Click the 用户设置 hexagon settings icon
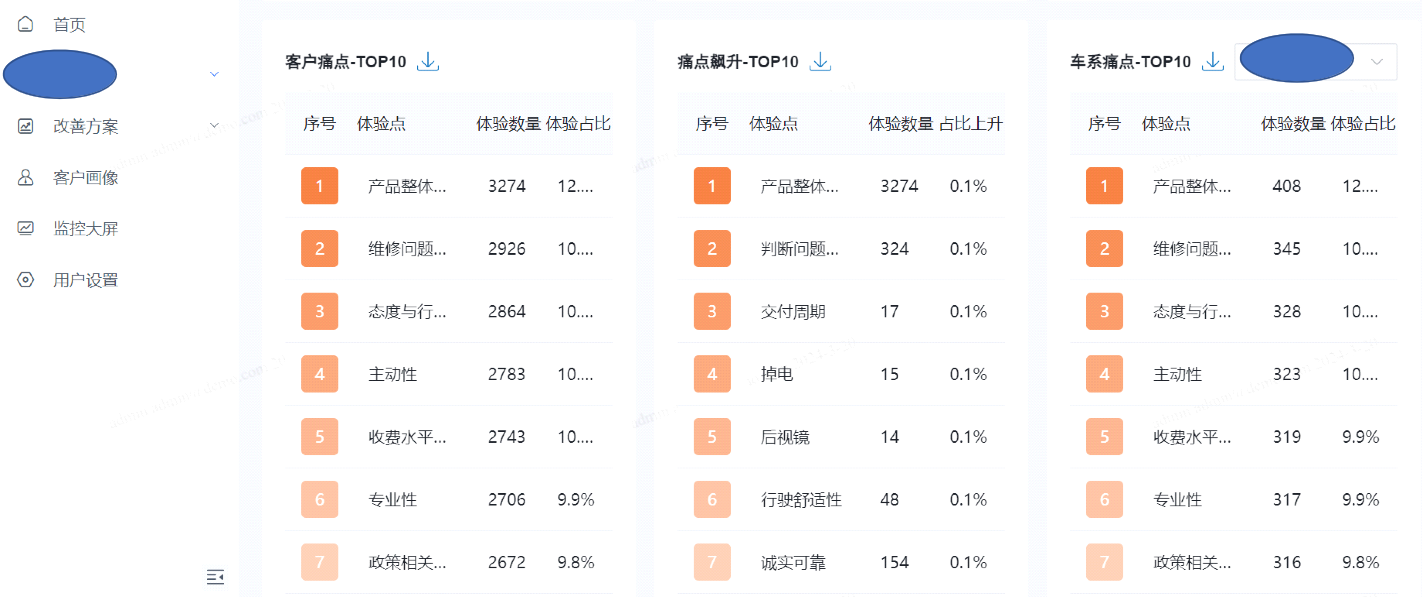The width and height of the screenshot is (1422, 597). 26,280
